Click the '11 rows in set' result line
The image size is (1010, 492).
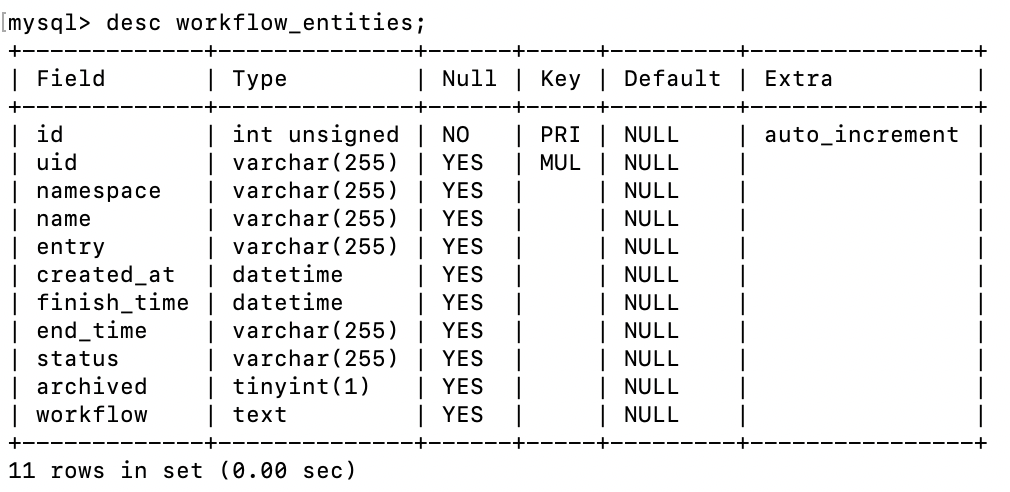181,470
